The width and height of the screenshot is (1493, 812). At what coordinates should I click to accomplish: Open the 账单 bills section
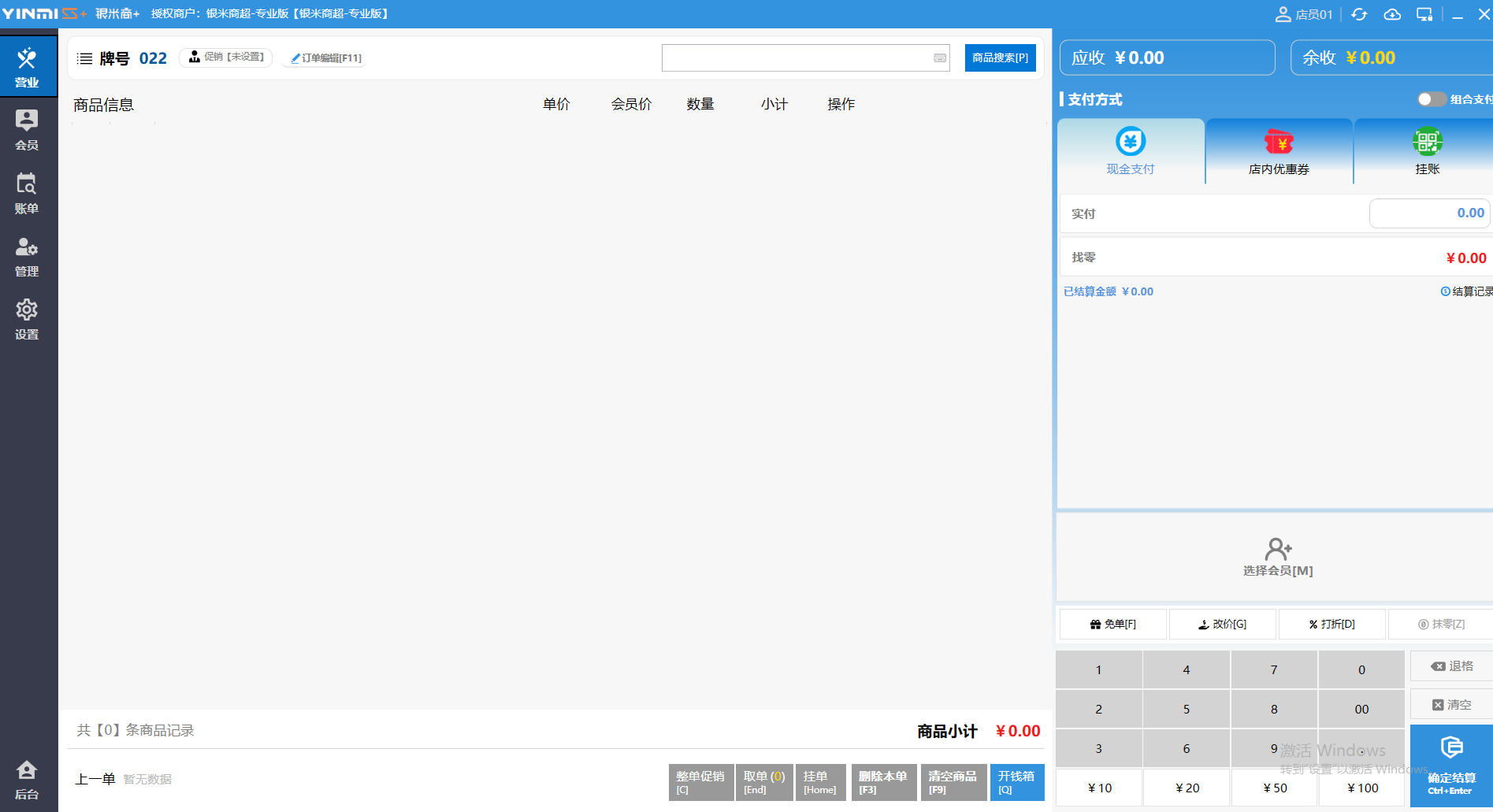tap(27, 193)
